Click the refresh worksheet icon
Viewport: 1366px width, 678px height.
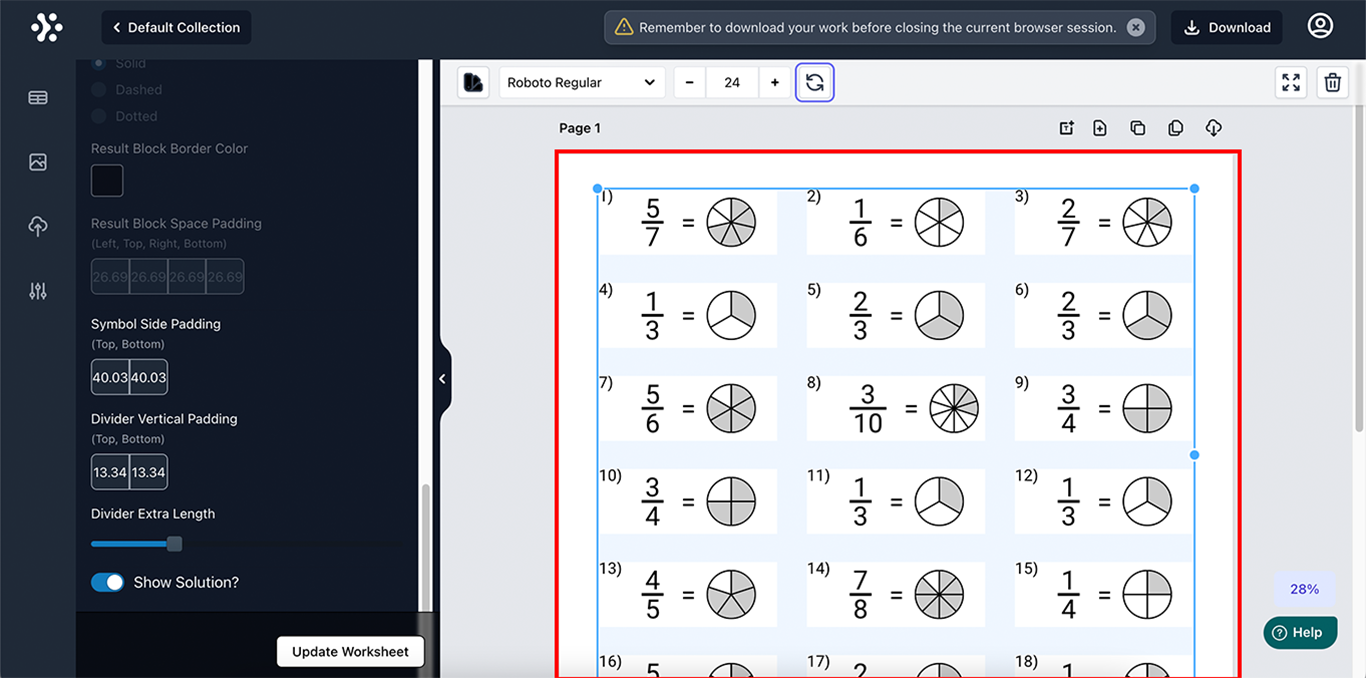point(815,83)
